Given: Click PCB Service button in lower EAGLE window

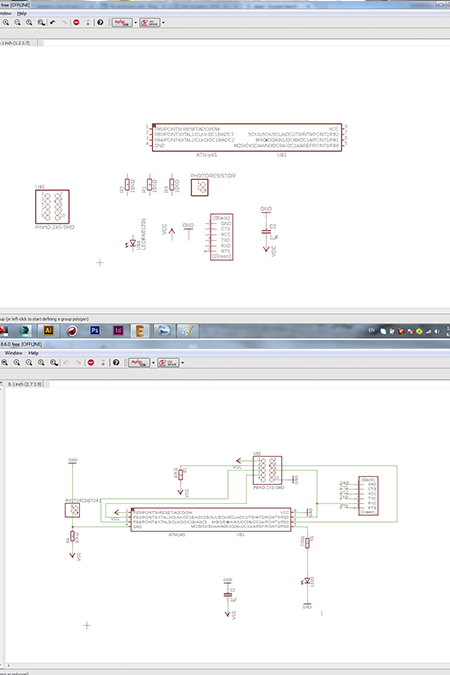Looking at the screenshot, I should pos(168,362).
